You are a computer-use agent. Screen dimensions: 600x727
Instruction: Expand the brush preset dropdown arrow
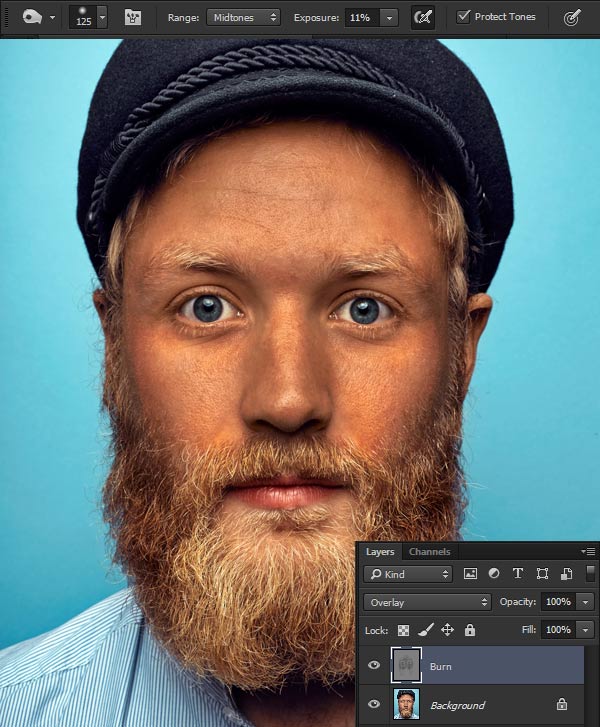point(102,18)
